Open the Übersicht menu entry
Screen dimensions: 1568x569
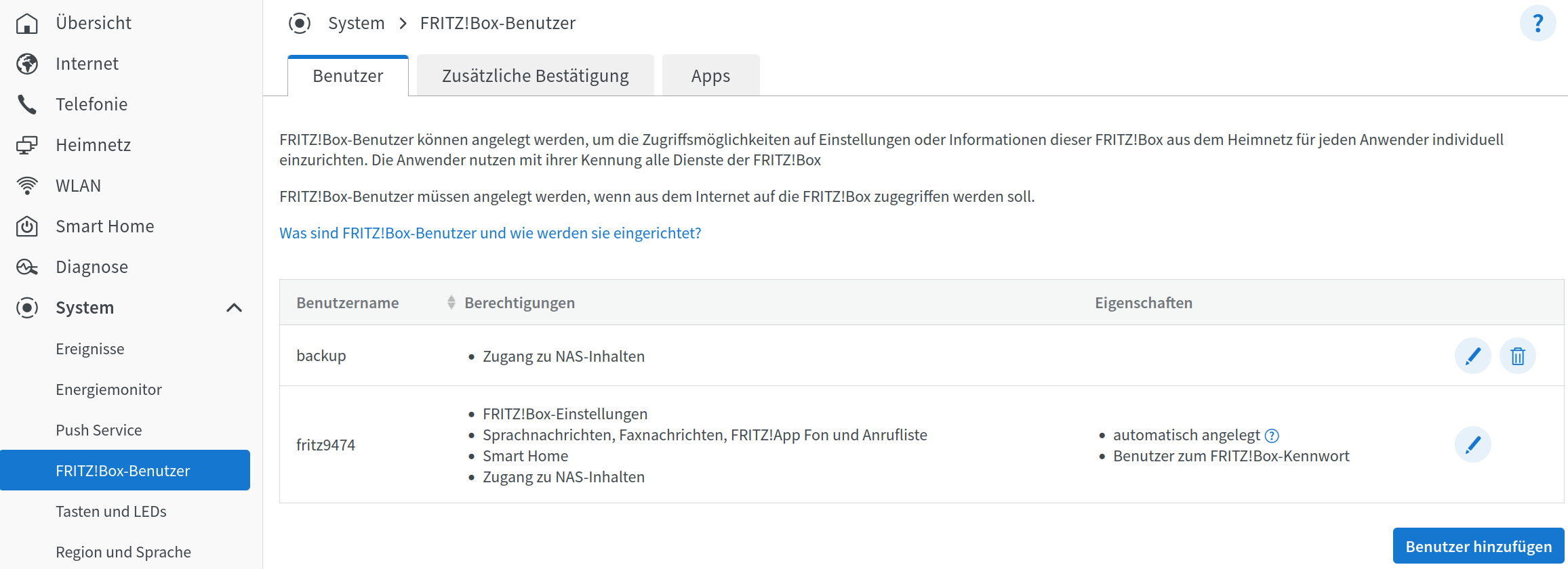coord(94,23)
